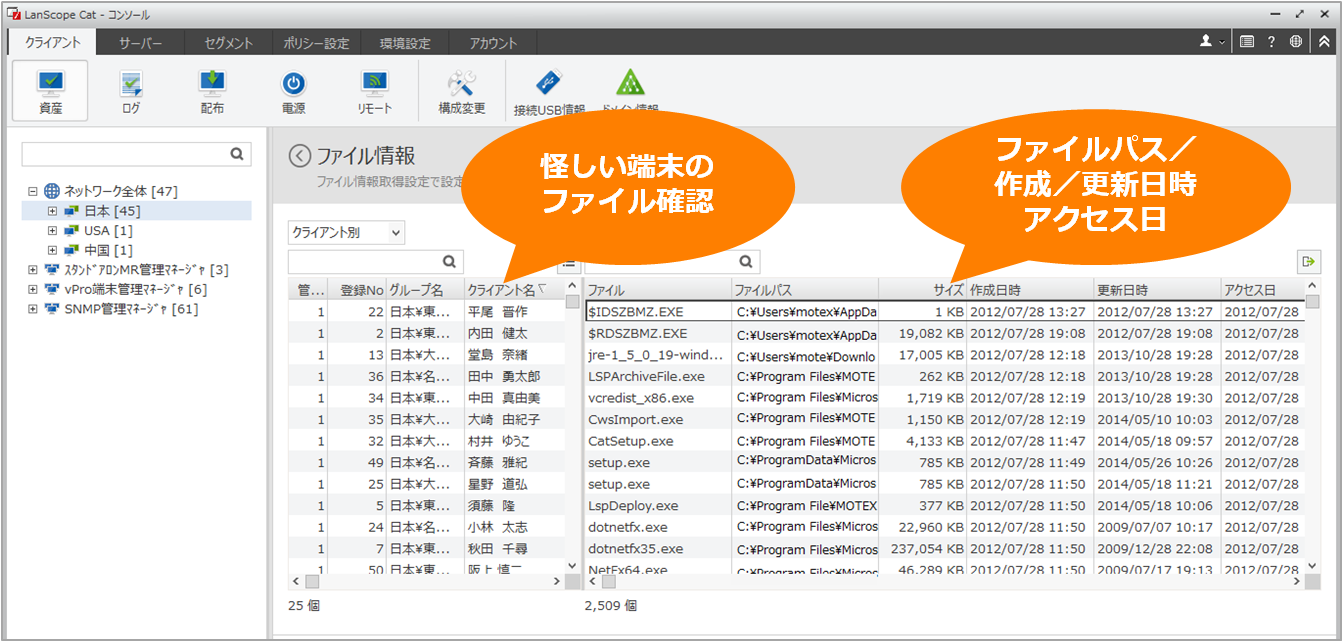
Task: Click client list vertical scrollbar thumb
Action: pyautogui.click(x=573, y=302)
